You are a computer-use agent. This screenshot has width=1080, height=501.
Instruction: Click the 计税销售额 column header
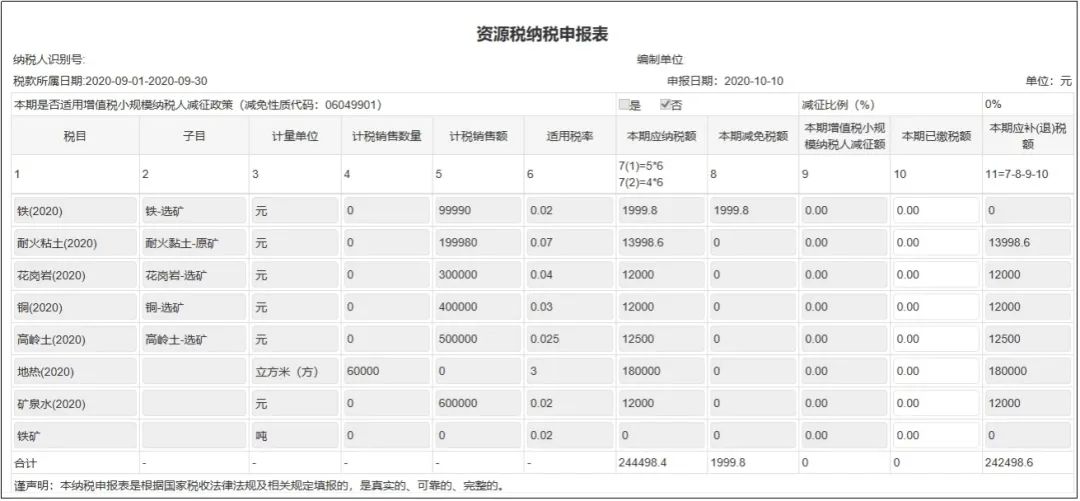click(x=478, y=136)
